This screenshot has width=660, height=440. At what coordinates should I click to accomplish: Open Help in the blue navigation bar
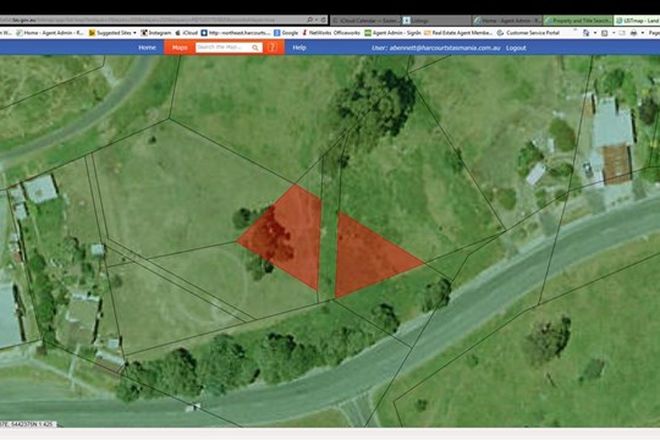[x=299, y=47]
